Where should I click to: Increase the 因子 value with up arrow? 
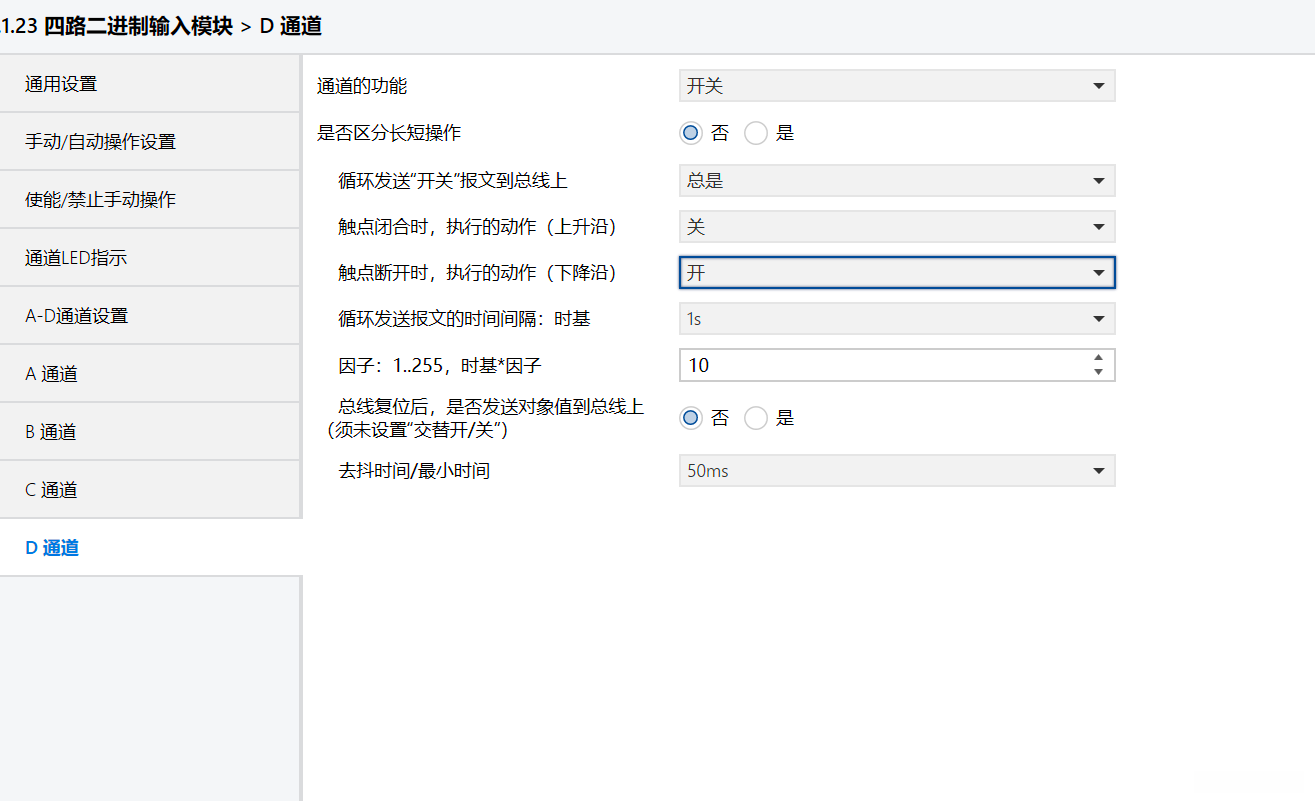click(x=1098, y=358)
